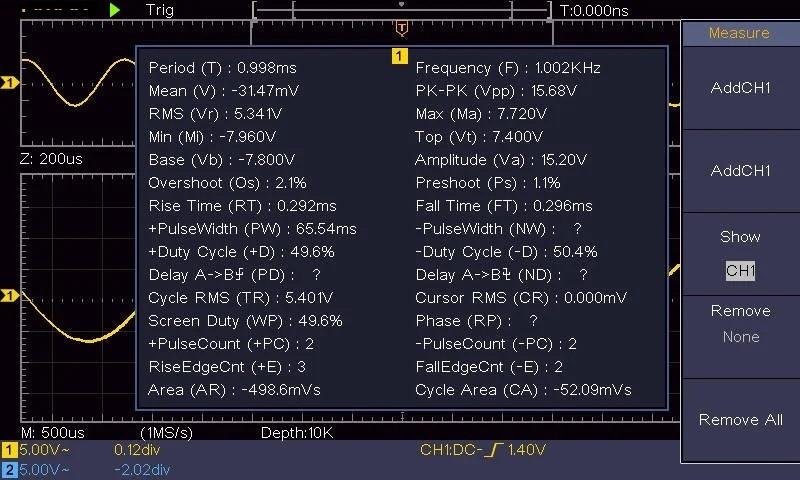Click the zoom window bracket in top overview bar
The height and width of the screenshot is (480, 800).
tap(402, 10)
